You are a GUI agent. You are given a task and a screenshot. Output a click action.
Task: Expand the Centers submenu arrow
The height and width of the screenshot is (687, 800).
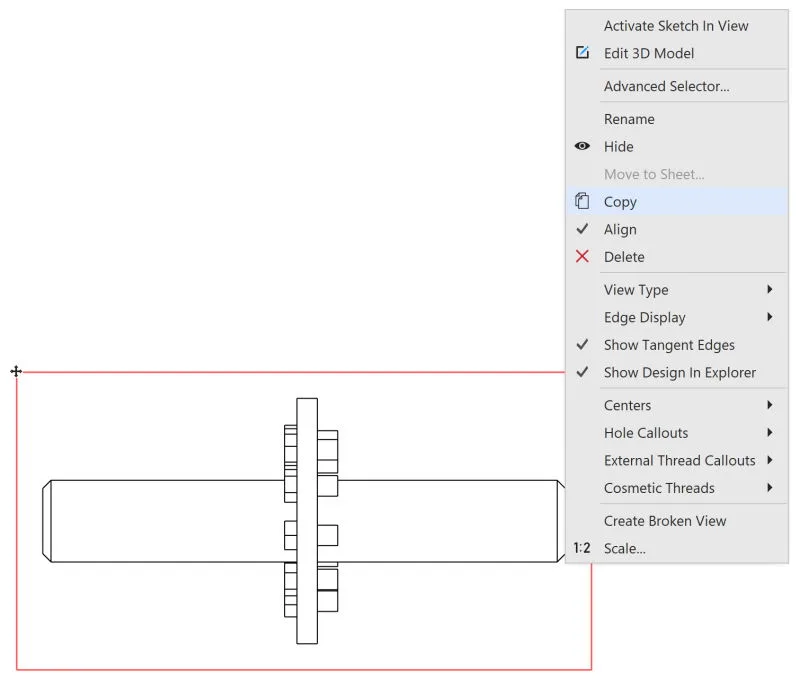pos(770,405)
